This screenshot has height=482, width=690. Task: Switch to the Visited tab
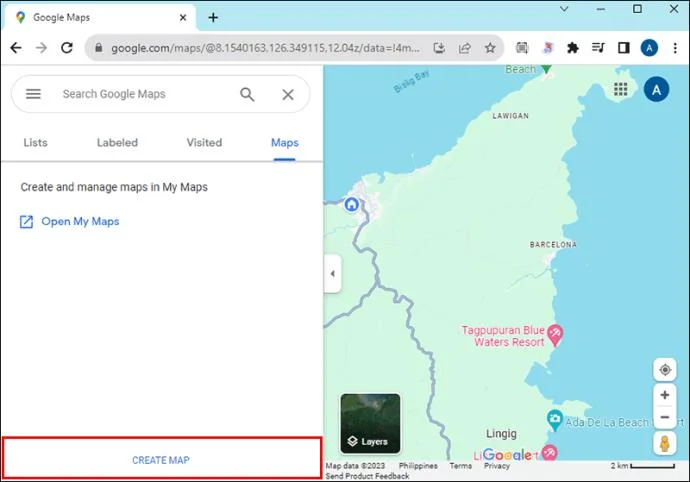(204, 143)
